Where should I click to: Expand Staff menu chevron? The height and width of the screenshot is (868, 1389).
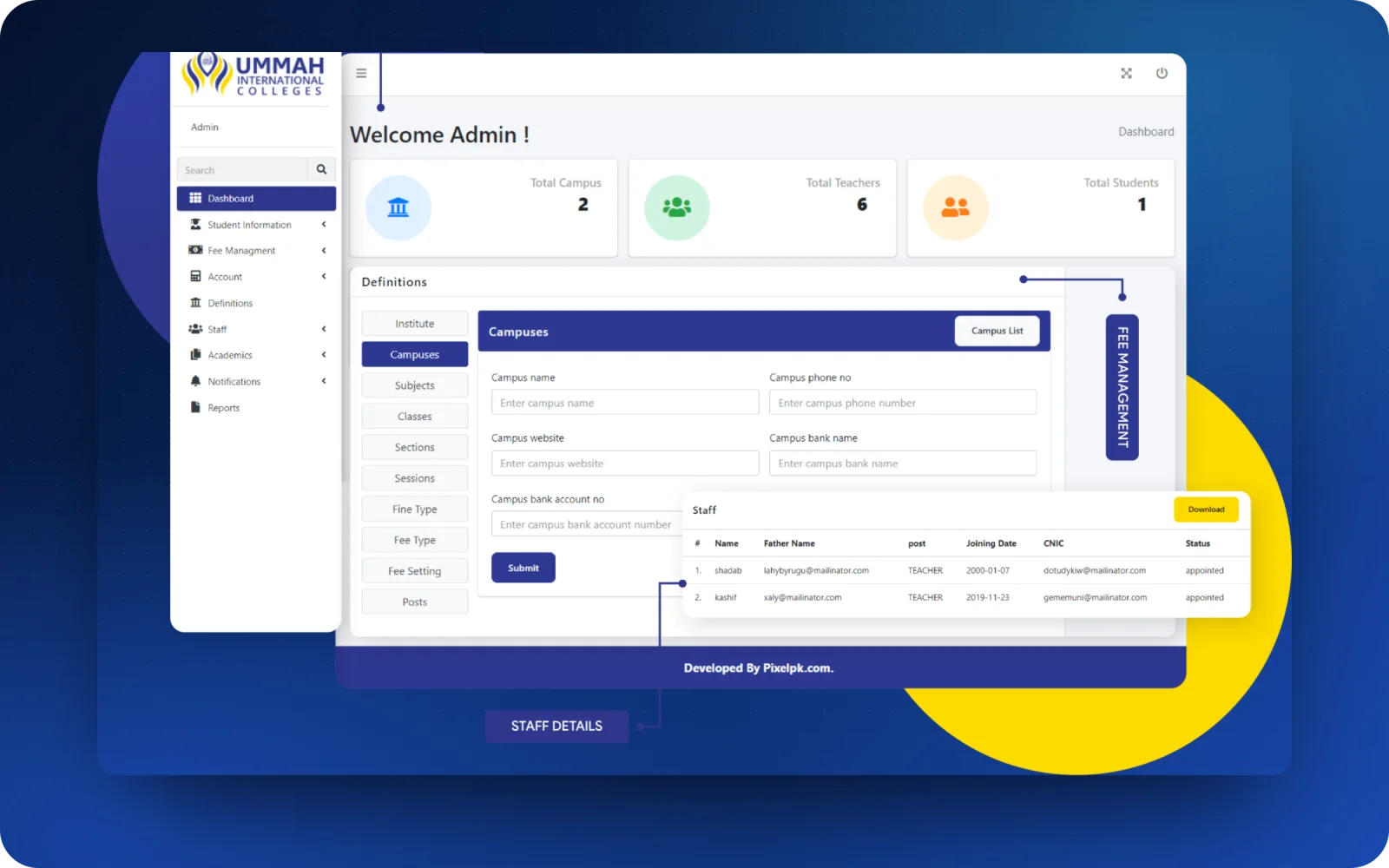pyautogui.click(x=324, y=329)
